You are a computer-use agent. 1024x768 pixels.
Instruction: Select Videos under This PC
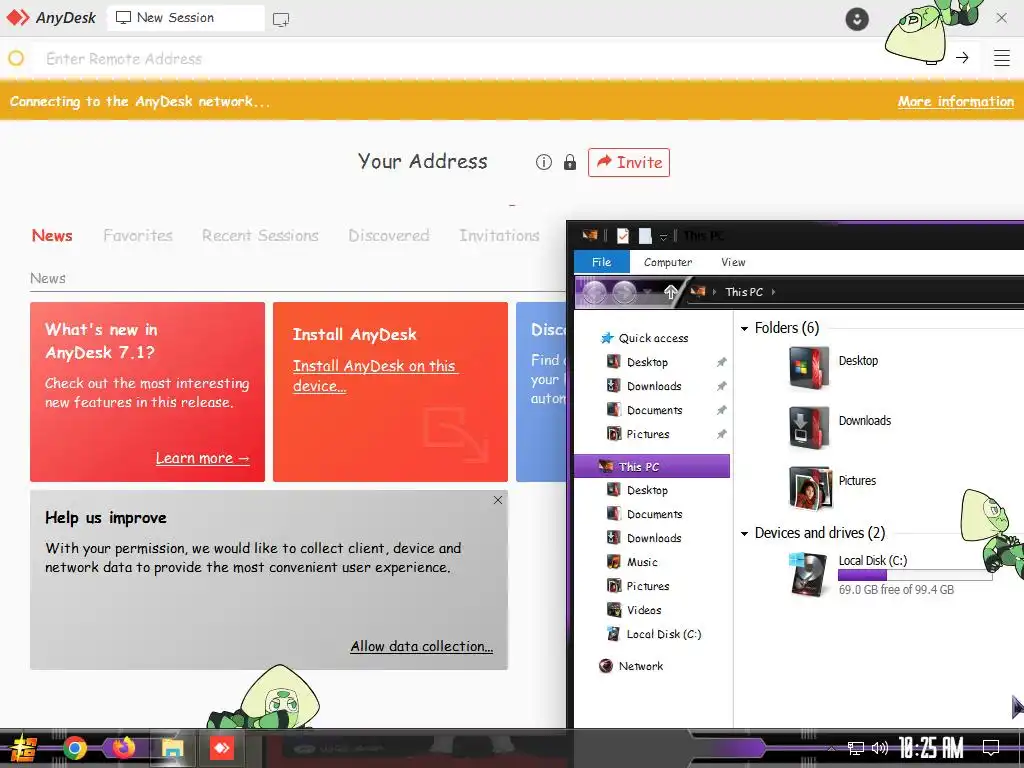pos(644,610)
